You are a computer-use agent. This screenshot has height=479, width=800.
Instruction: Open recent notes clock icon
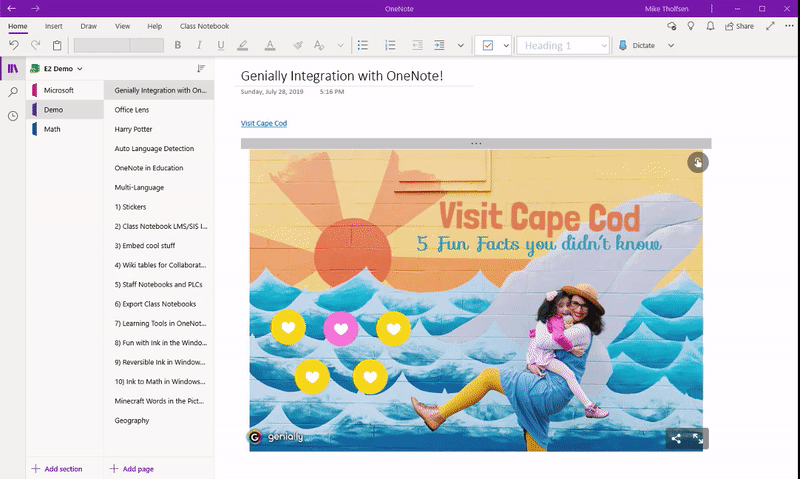[13, 116]
